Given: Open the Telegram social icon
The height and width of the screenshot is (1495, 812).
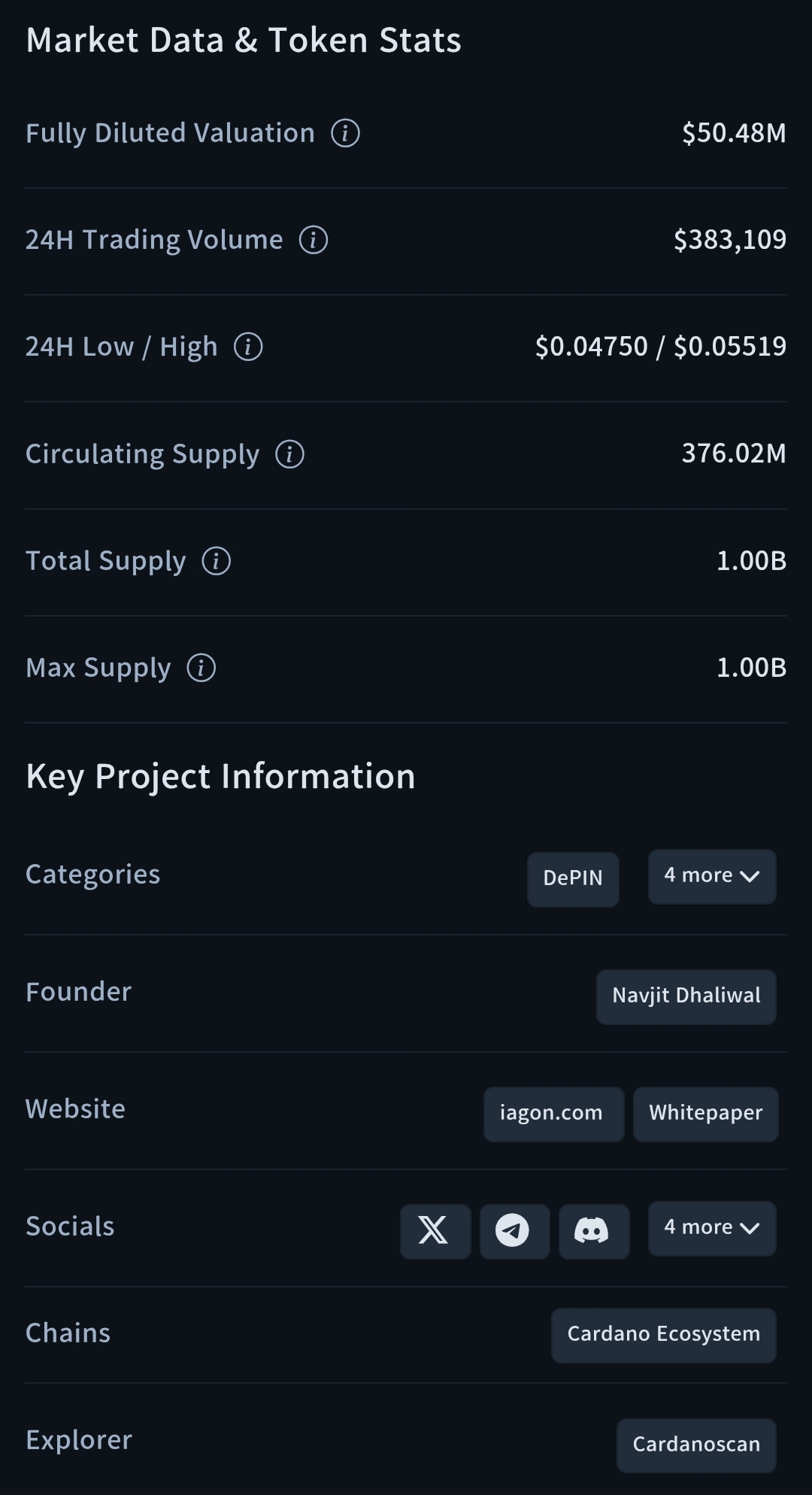Looking at the screenshot, I should pos(514,1230).
